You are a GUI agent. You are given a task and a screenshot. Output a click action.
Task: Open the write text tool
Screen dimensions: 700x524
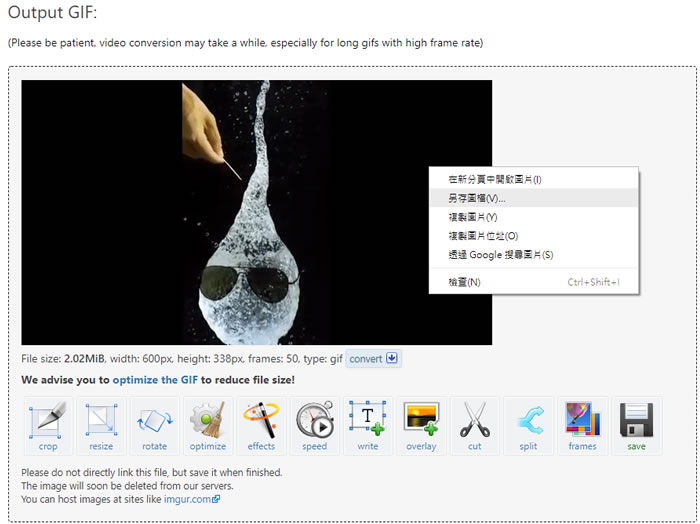tap(368, 425)
